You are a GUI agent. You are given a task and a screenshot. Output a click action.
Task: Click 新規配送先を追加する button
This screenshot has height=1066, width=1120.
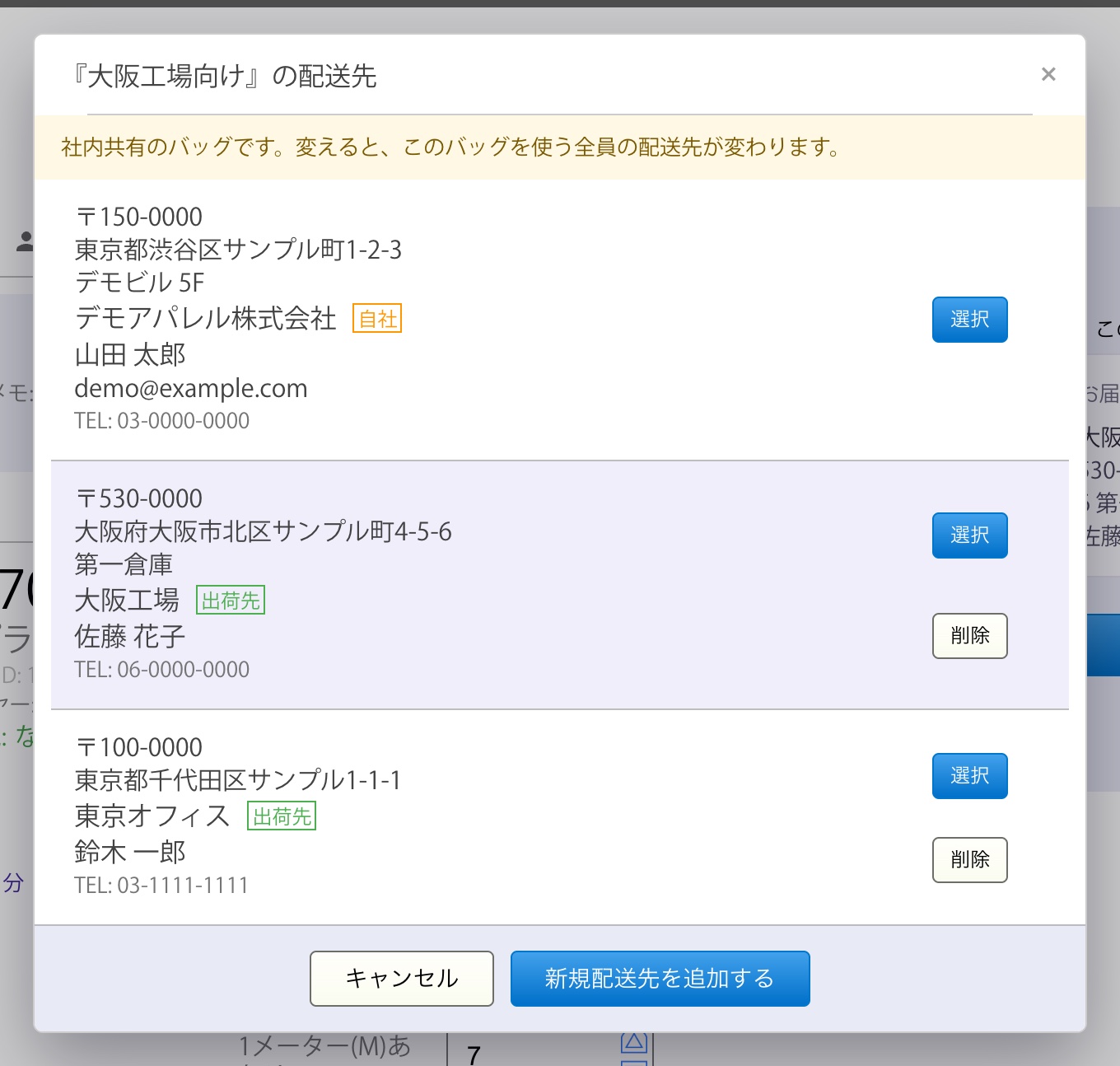(x=660, y=979)
